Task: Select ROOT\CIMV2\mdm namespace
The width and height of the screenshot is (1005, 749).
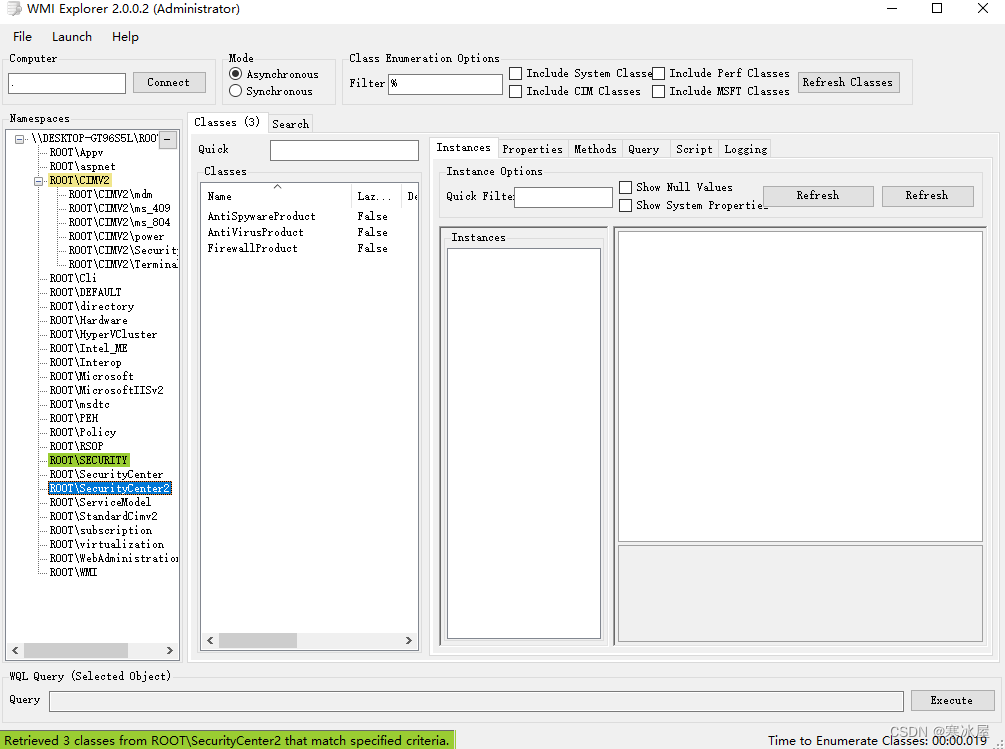Action: click(110, 194)
